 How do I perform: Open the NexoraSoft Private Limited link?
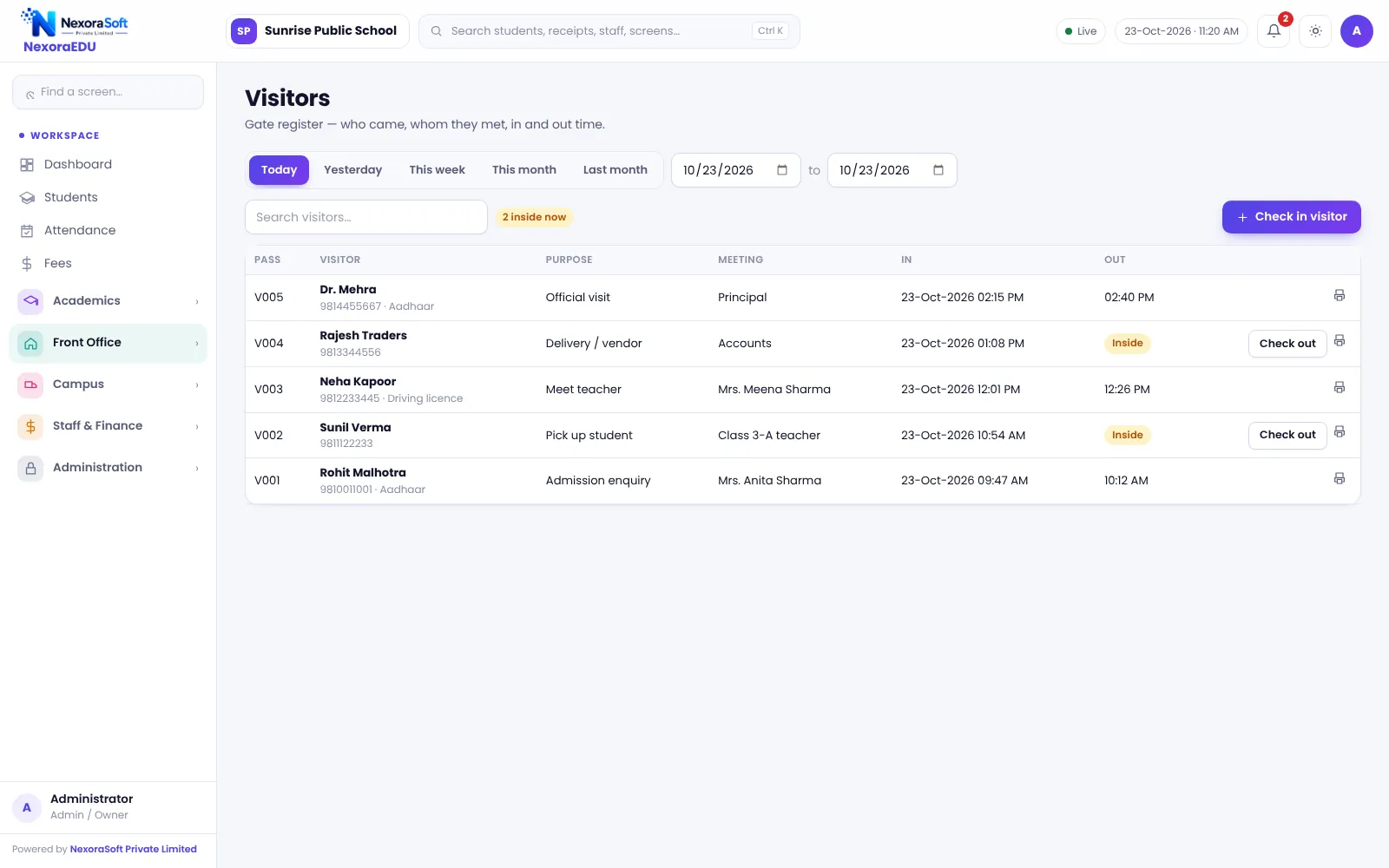click(x=133, y=849)
